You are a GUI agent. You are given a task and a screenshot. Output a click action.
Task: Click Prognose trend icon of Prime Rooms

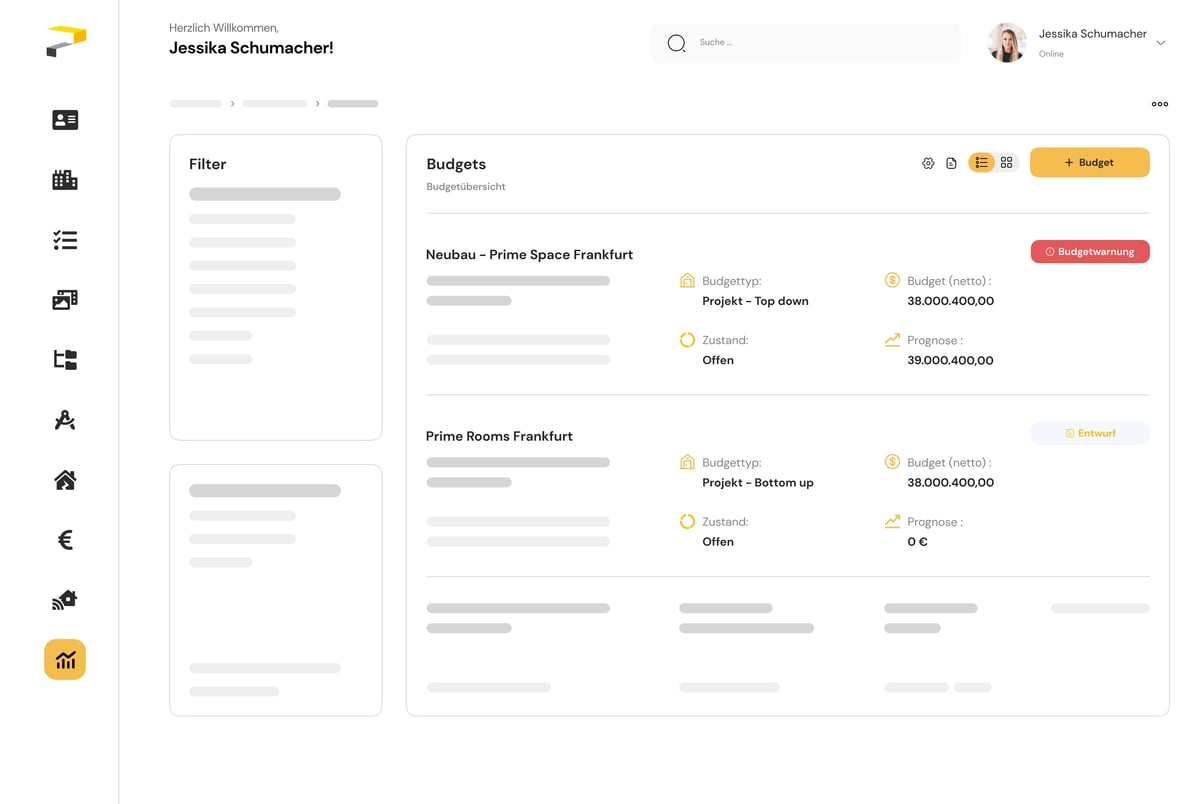892,521
